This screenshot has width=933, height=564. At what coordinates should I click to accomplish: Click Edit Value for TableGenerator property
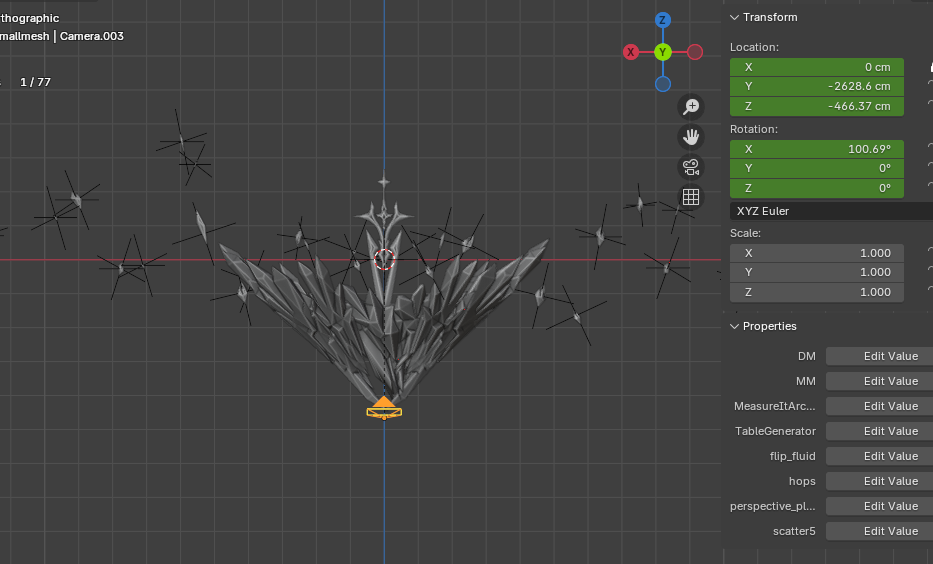pyautogui.click(x=879, y=431)
